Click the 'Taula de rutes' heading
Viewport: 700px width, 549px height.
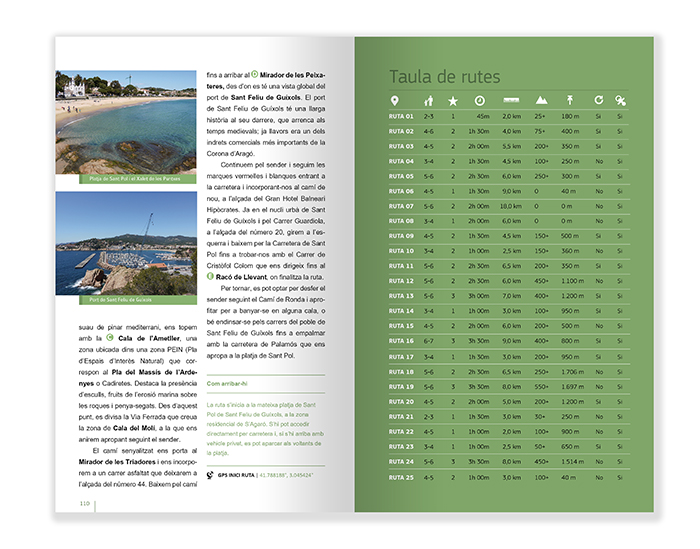[x=445, y=77]
